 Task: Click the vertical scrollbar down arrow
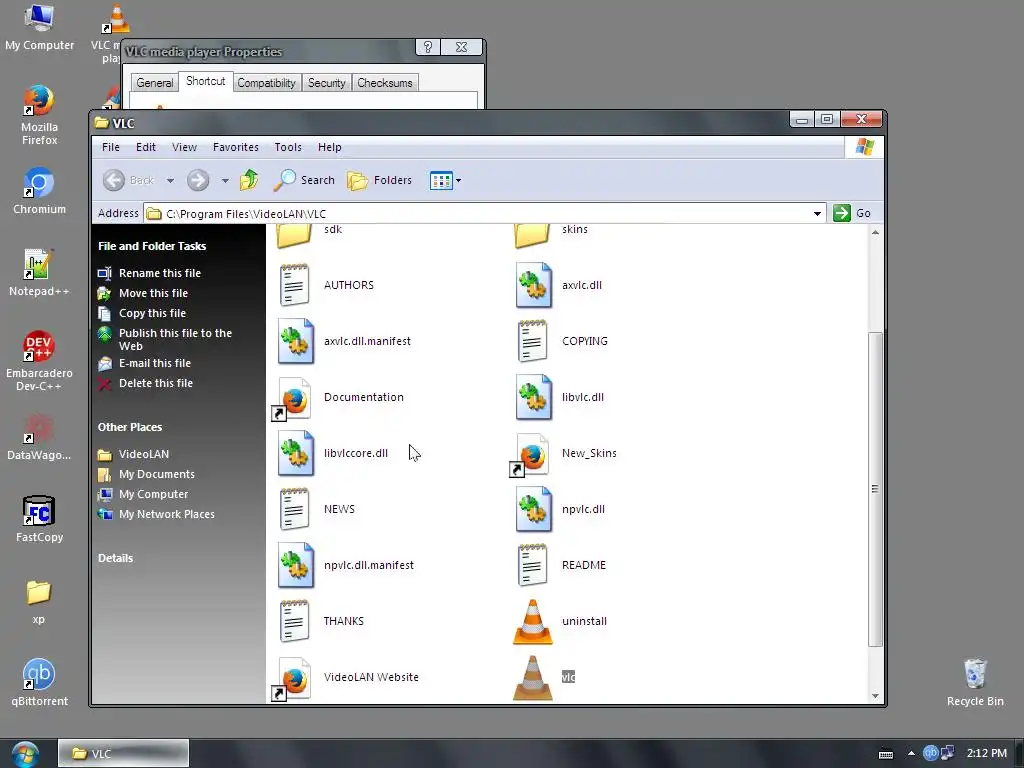pyautogui.click(x=875, y=696)
